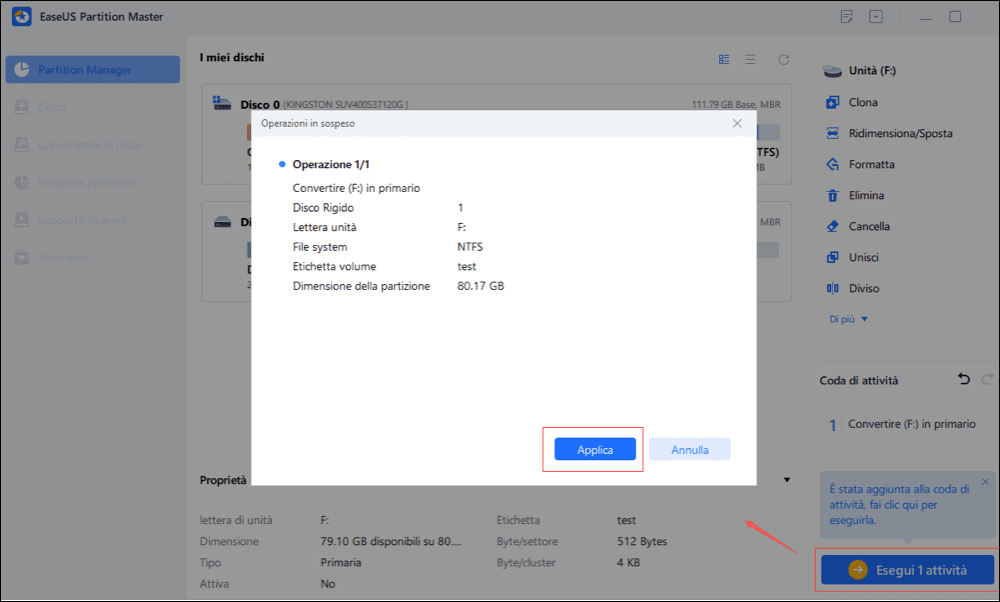Click the 512 Bytes value in Proprietà
The height and width of the screenshot is (602, 1000).
[642, 541]
